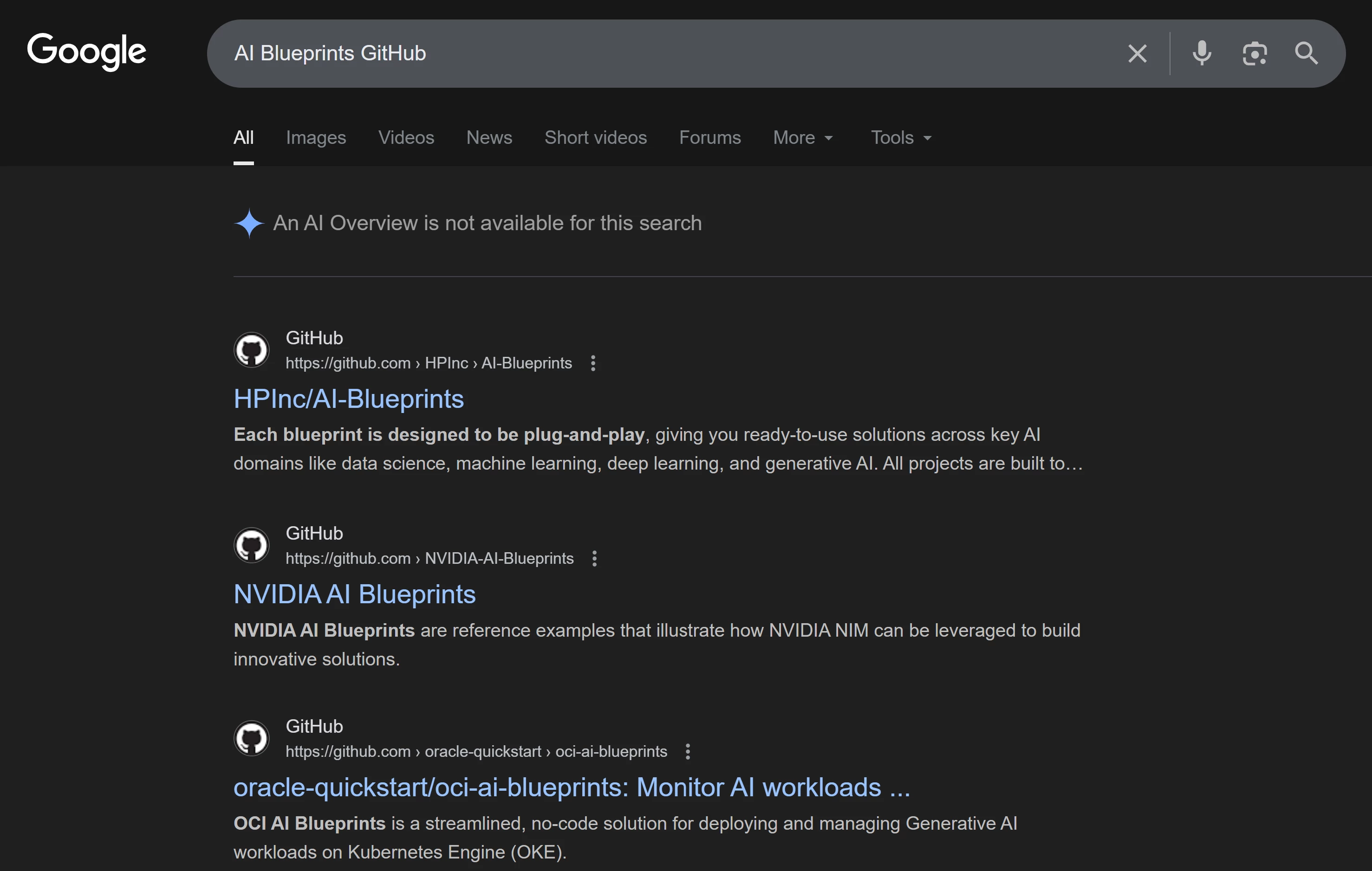
Task: Click the AI Overview sparkle icon
Action: pyautogui.click(x=249, y=223)
